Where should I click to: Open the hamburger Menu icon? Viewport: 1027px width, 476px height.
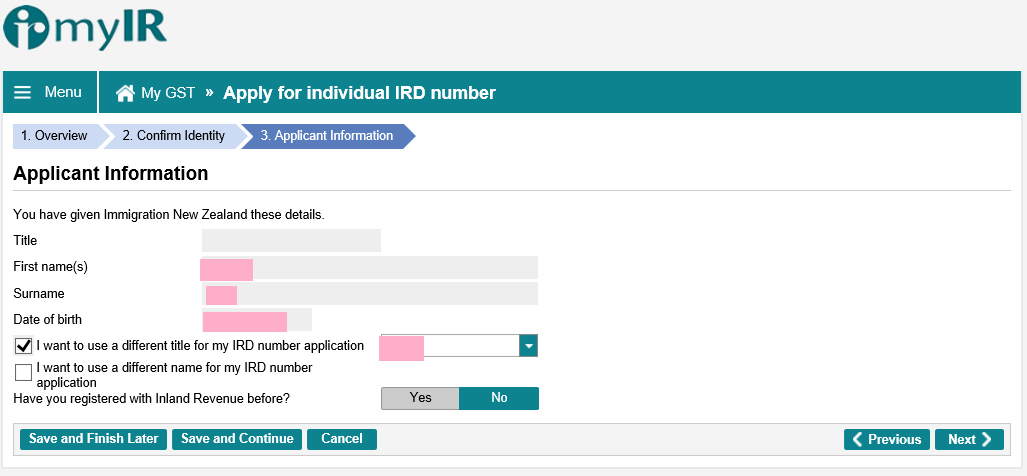point(23,93)
